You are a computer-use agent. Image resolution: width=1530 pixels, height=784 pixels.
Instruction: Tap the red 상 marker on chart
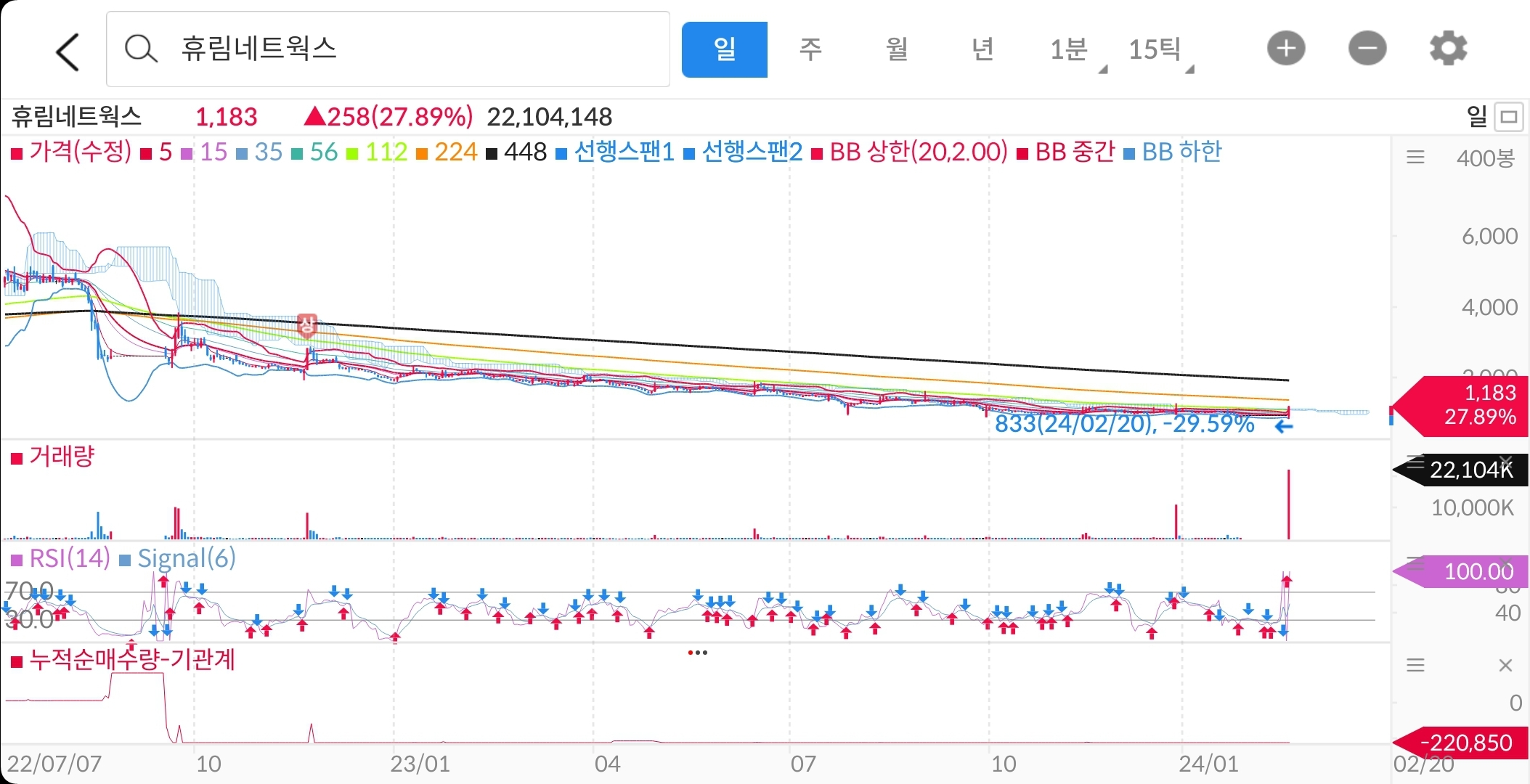[x=307, y=325]
